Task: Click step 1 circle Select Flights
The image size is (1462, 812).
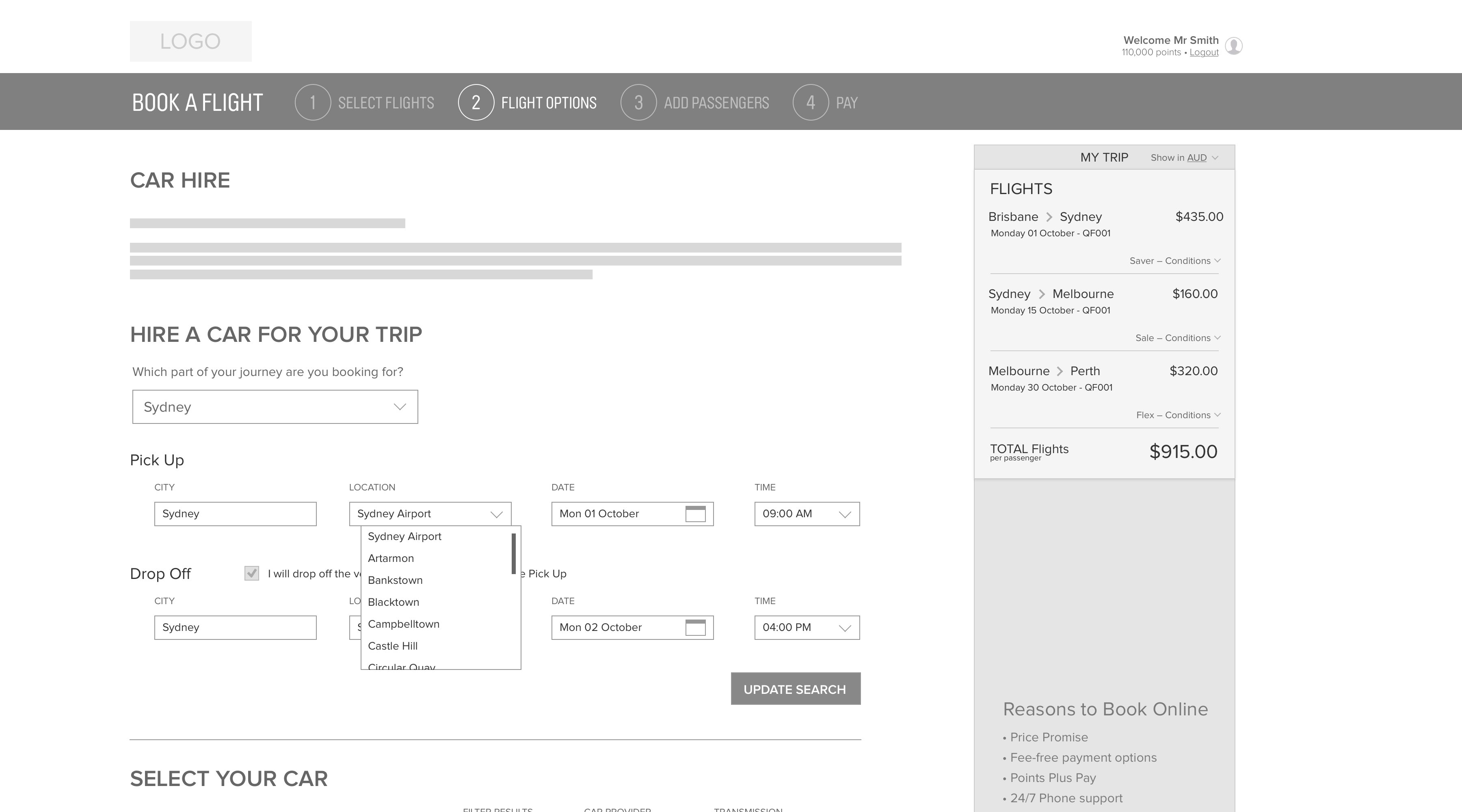Action: [x=313, y=103]
